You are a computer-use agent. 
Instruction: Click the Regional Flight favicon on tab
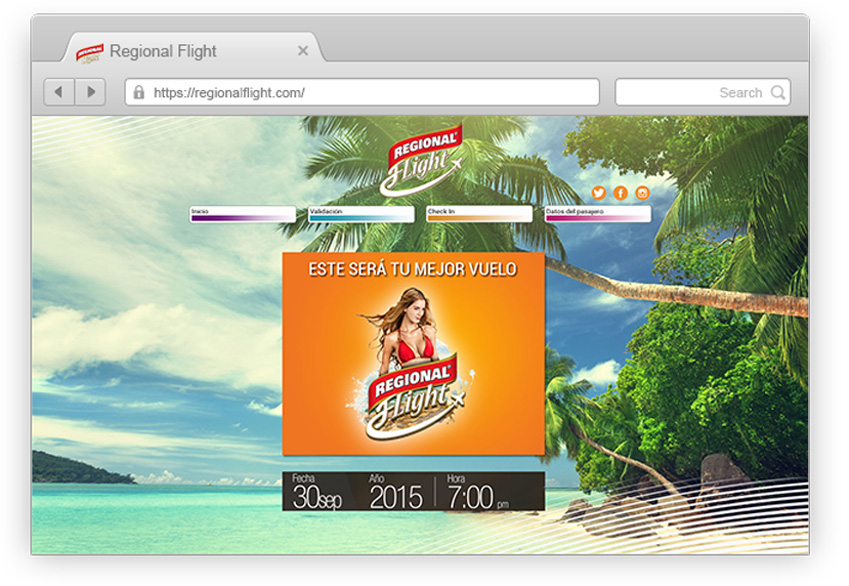(90, 51)
